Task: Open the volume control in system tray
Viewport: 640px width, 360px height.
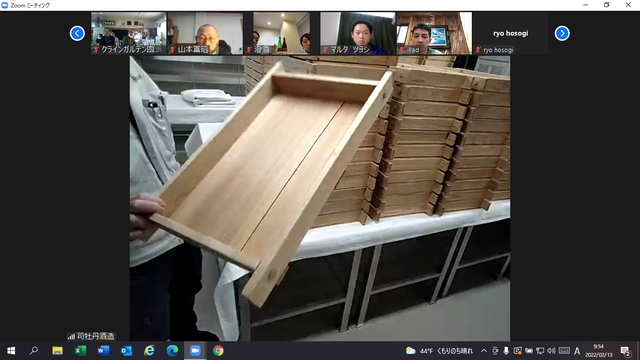Action: [x=551, y=351]
